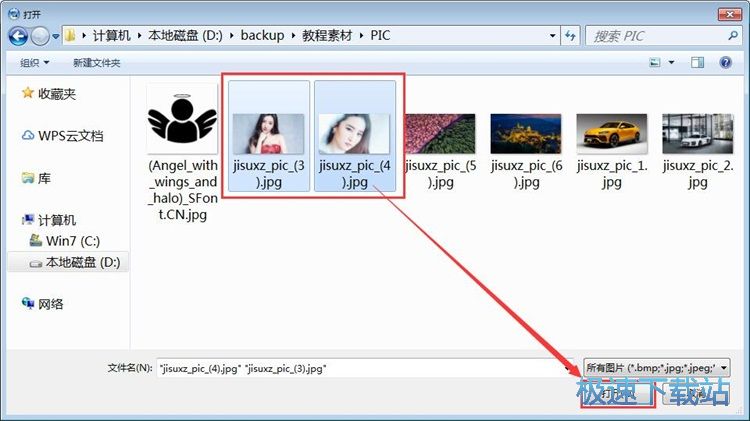Screen dimensions: 750x421
Task: Select 网络 in the navigation pane
Action: click(51, 304)
